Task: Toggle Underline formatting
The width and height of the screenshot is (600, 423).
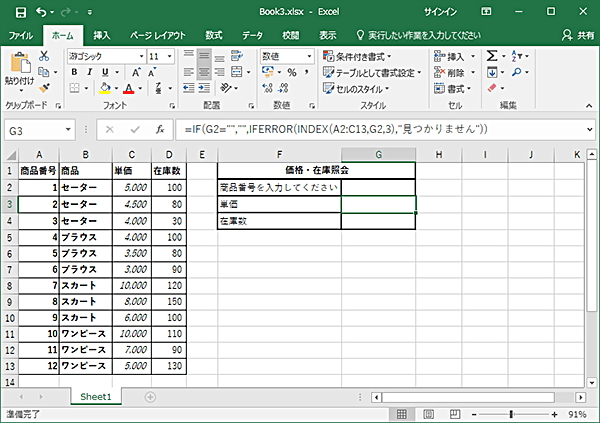Action: tap(103, 73)
